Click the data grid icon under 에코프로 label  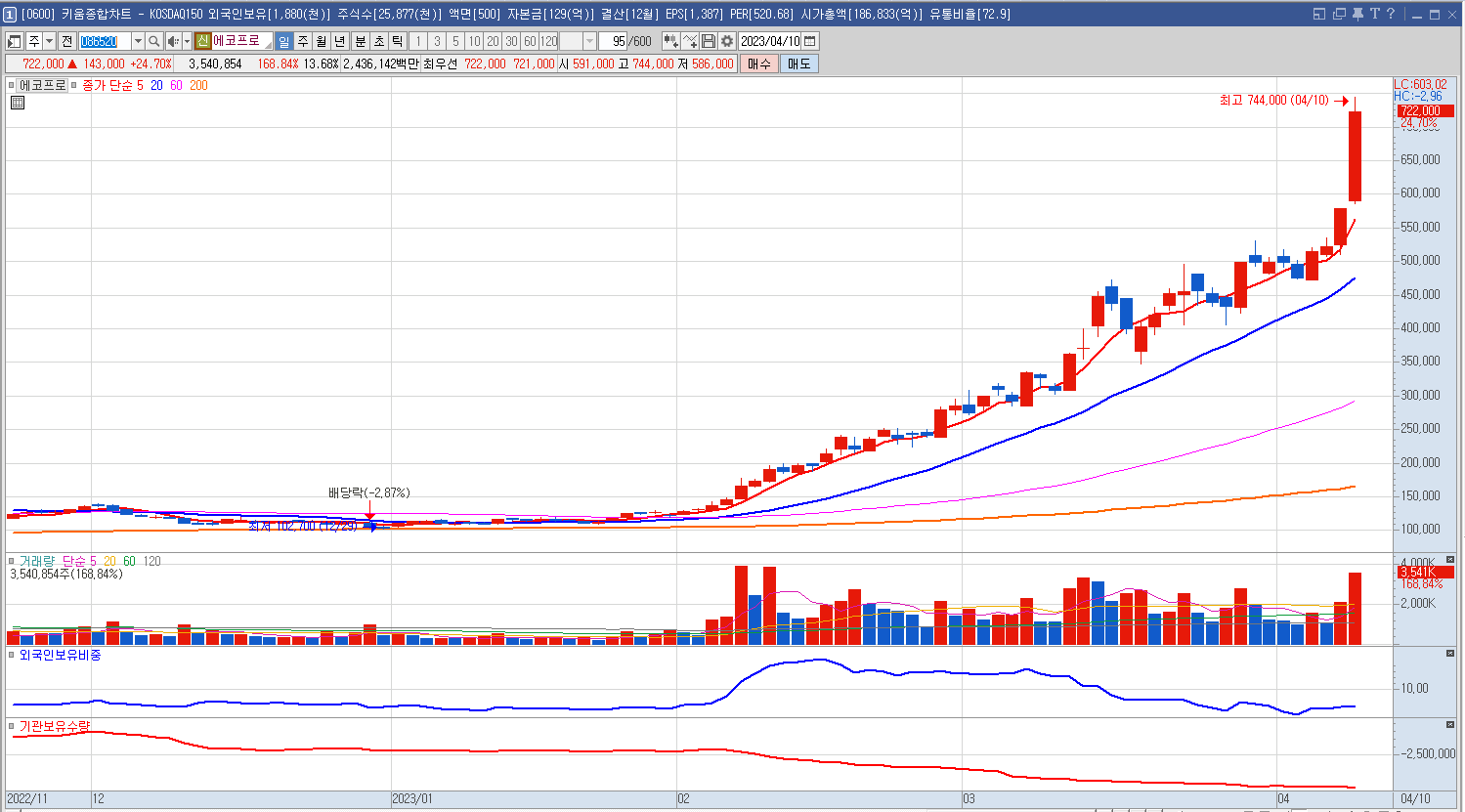(18, 102)
